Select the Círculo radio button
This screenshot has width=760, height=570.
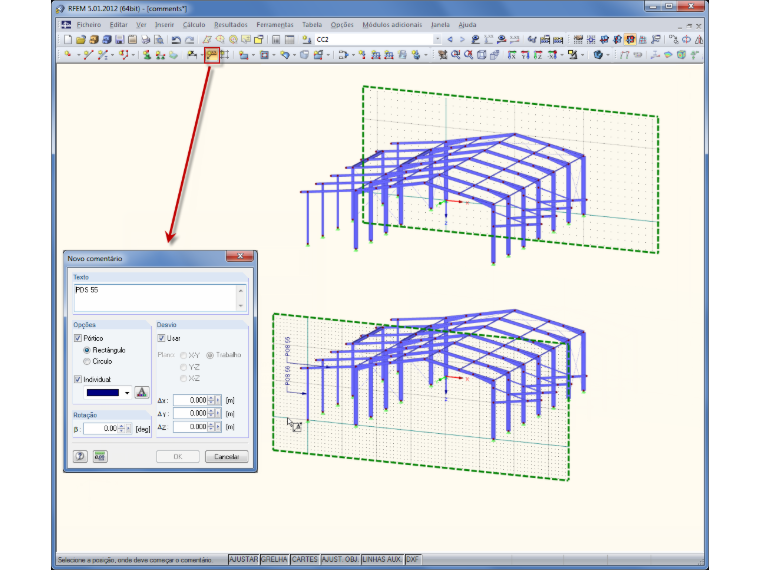point(87,362)
